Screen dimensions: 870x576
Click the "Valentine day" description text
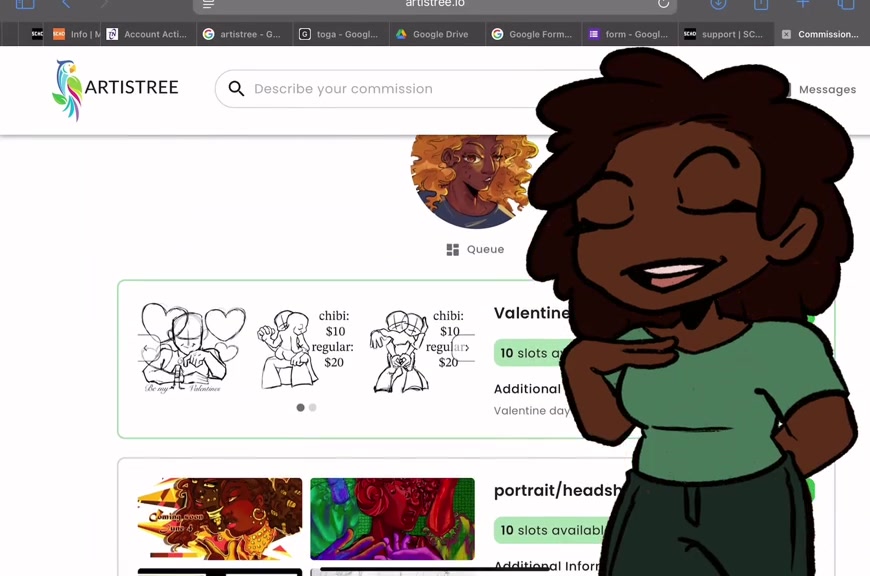tap(532, 411)
